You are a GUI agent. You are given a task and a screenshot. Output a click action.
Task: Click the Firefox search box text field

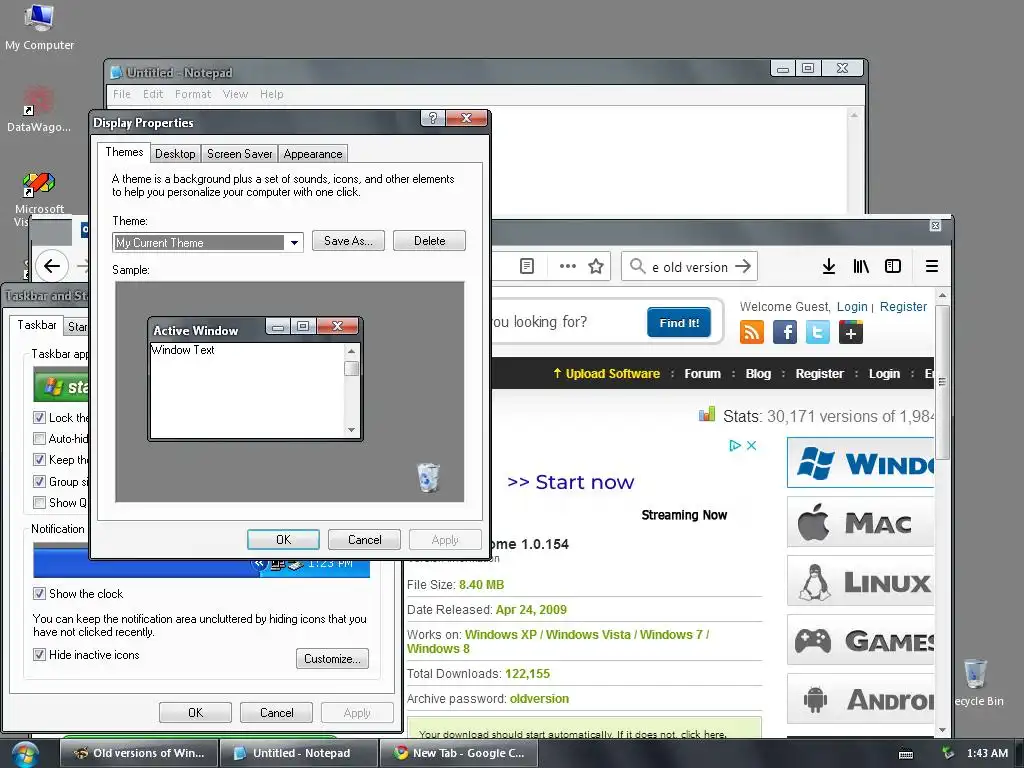[689, 266]
